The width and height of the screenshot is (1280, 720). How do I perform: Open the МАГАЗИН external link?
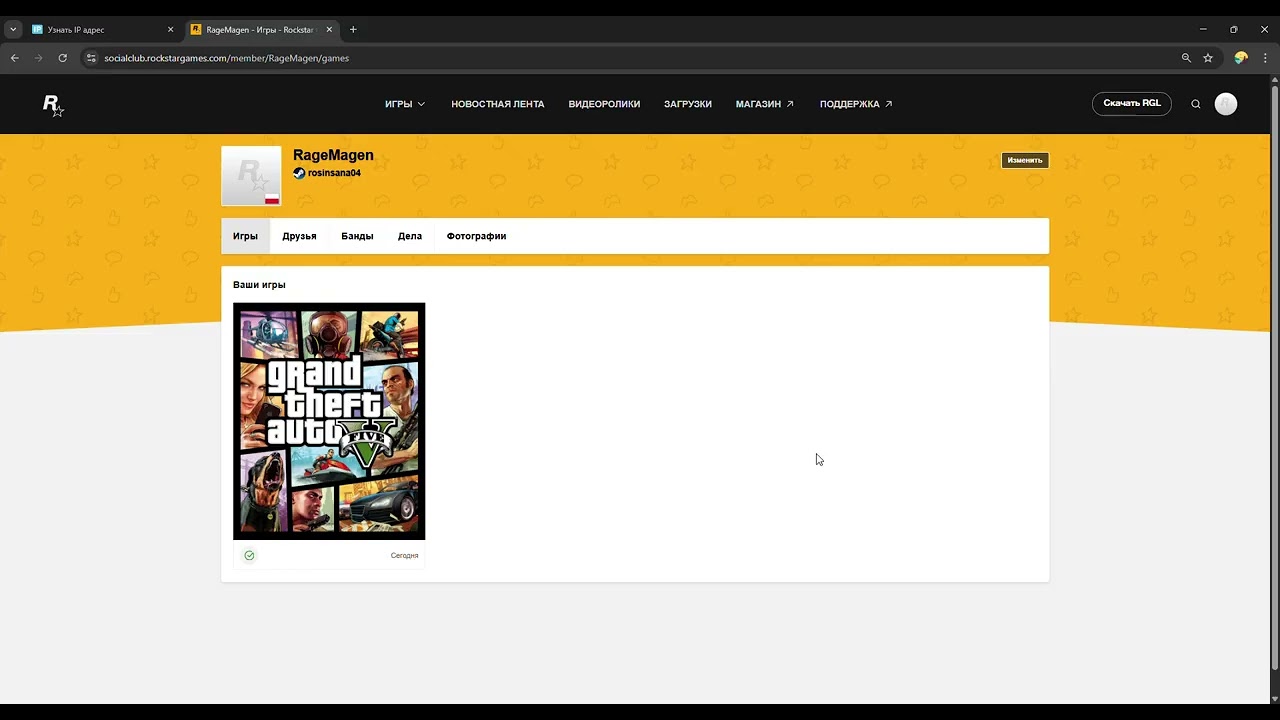[765, 104]
